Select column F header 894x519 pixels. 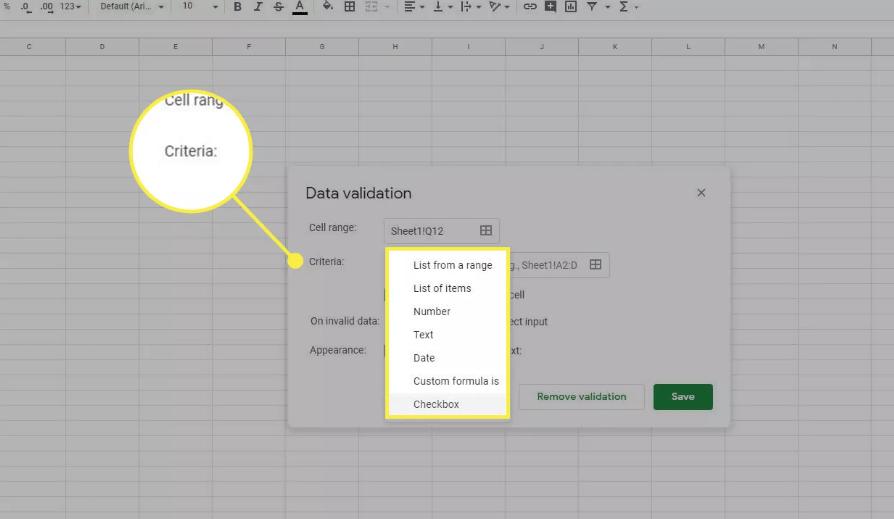249,47
